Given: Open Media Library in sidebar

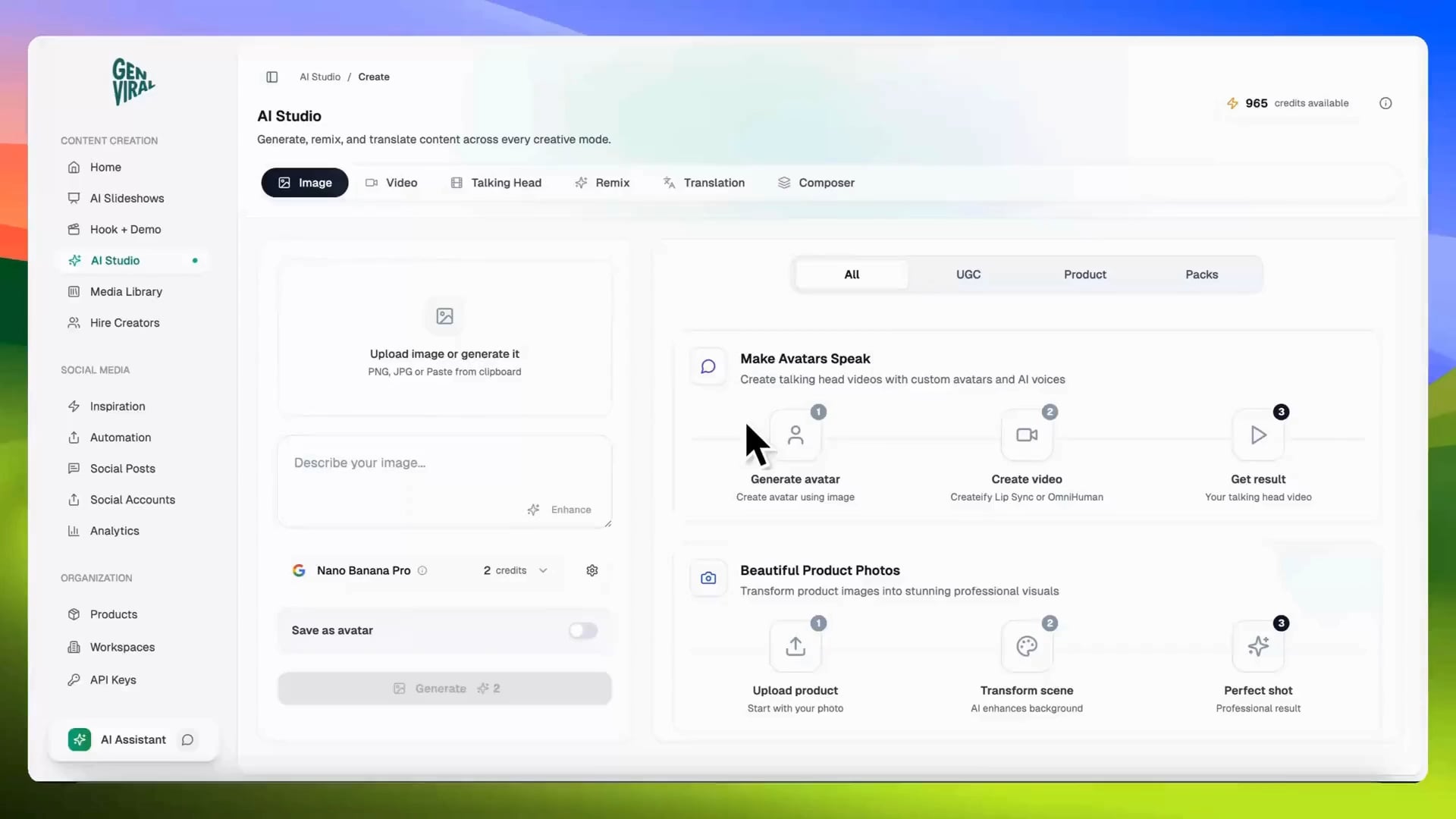Looking at the screenshot, I should (126, 291).
